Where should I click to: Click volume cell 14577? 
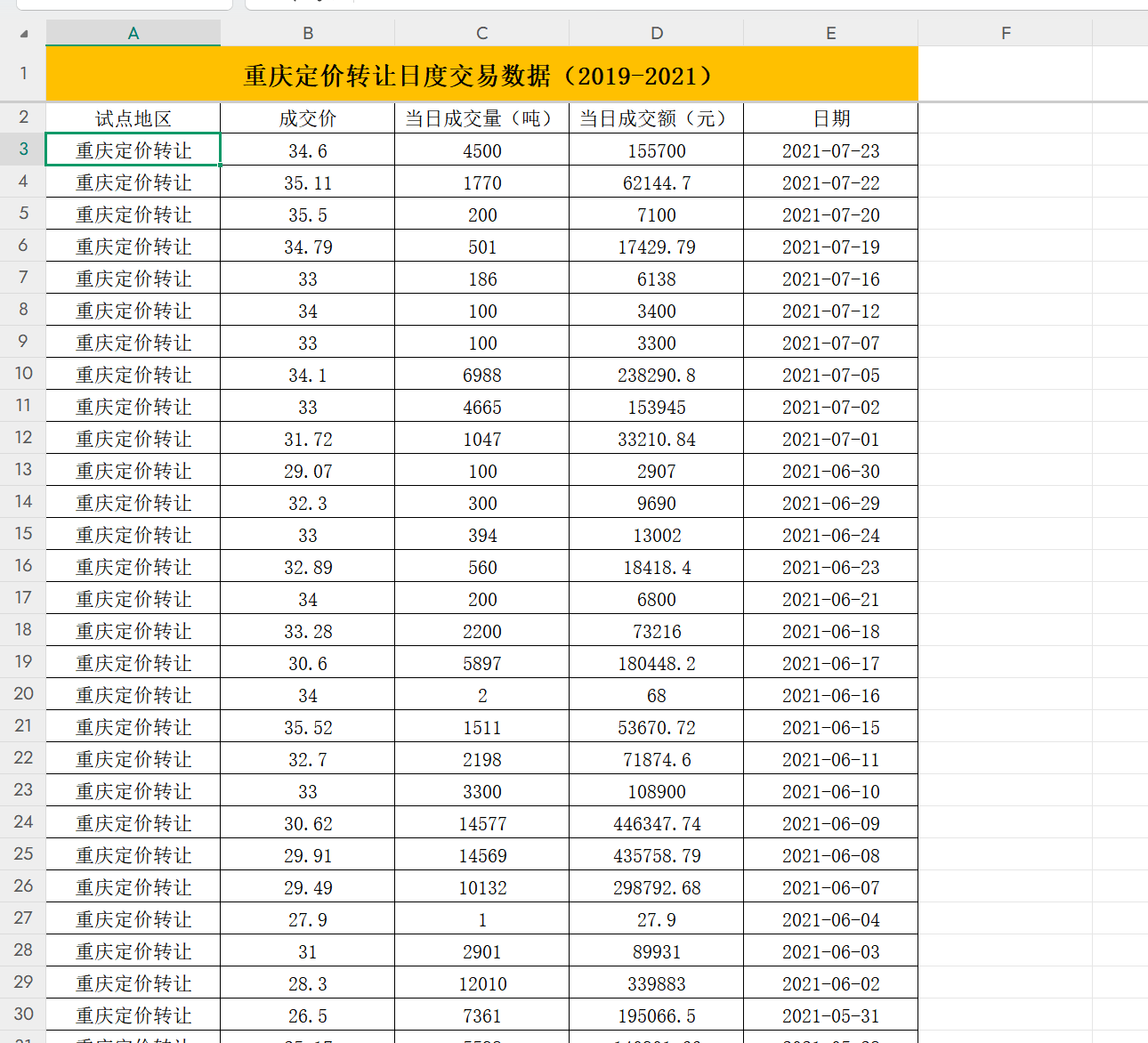[482, 823]
